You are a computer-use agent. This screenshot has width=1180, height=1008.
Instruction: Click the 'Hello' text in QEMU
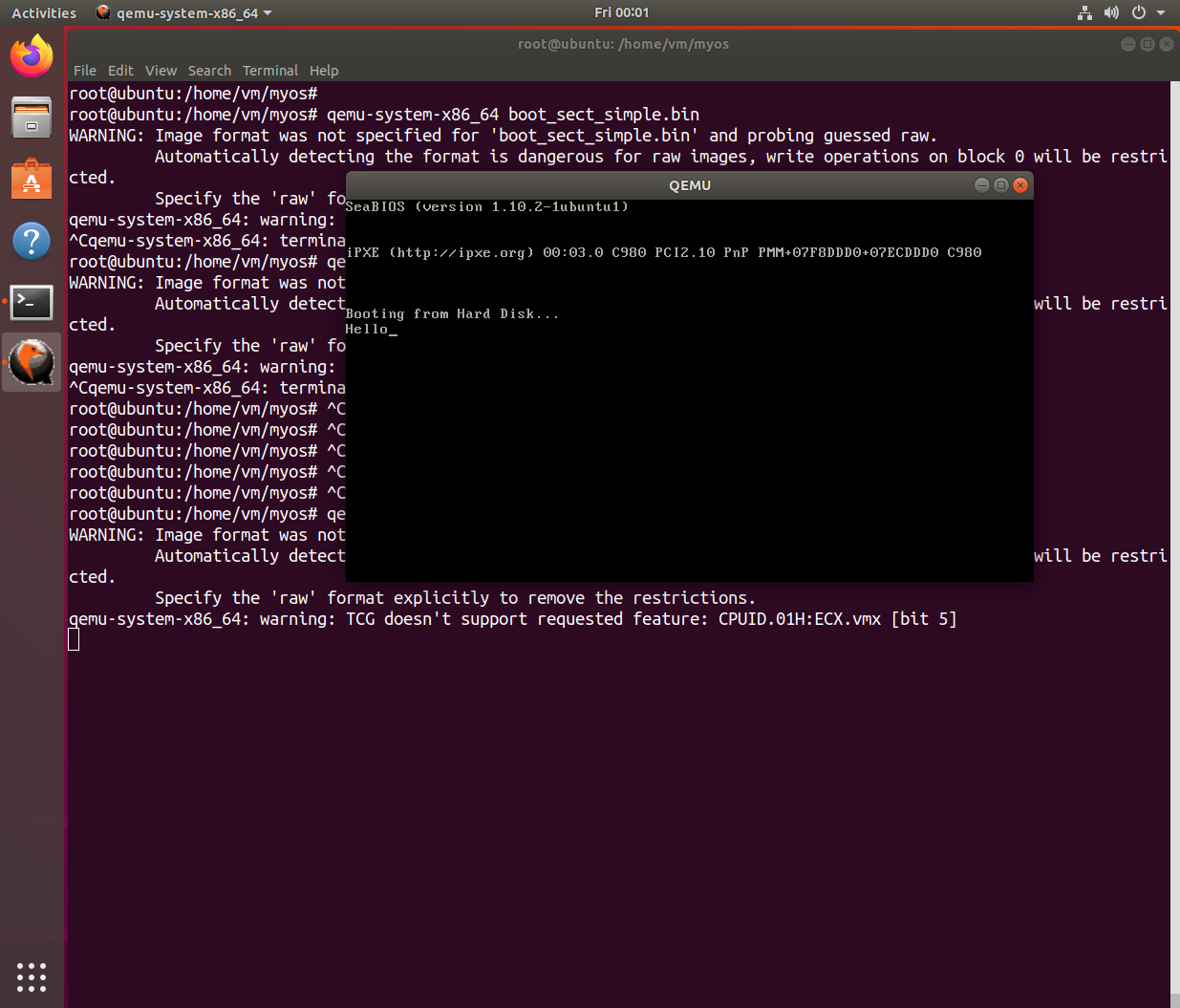(x=367, y=329)
